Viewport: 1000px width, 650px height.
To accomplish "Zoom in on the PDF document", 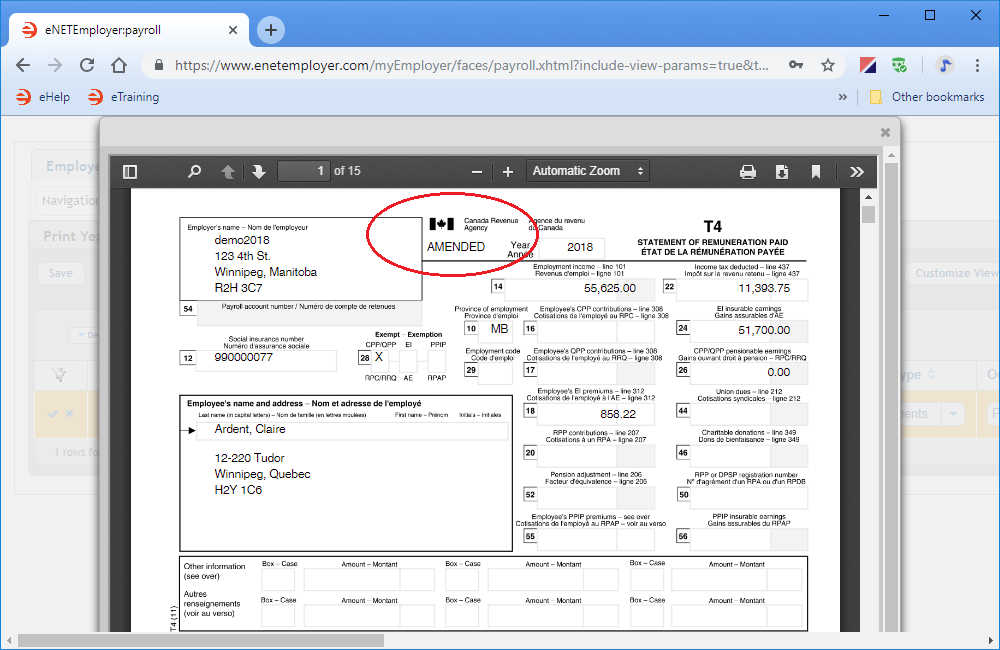I will (x=508, y=171).
